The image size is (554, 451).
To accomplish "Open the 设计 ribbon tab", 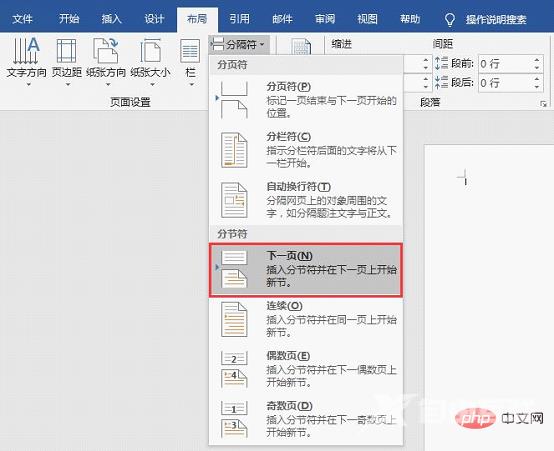I will click(154, 19).
